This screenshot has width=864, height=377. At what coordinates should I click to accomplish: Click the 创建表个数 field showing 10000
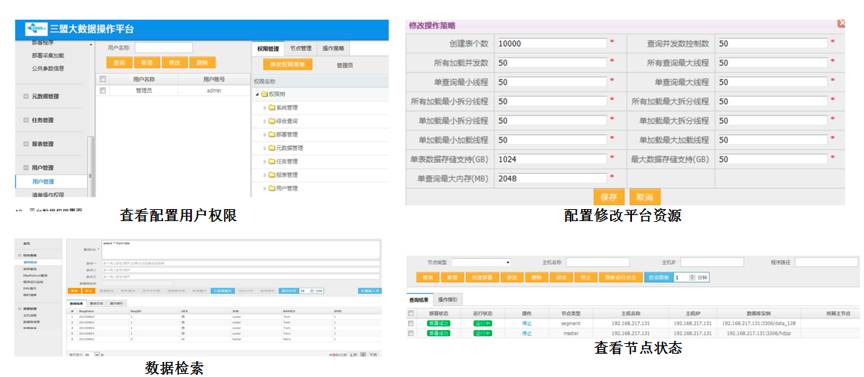(x=551, y=44)
